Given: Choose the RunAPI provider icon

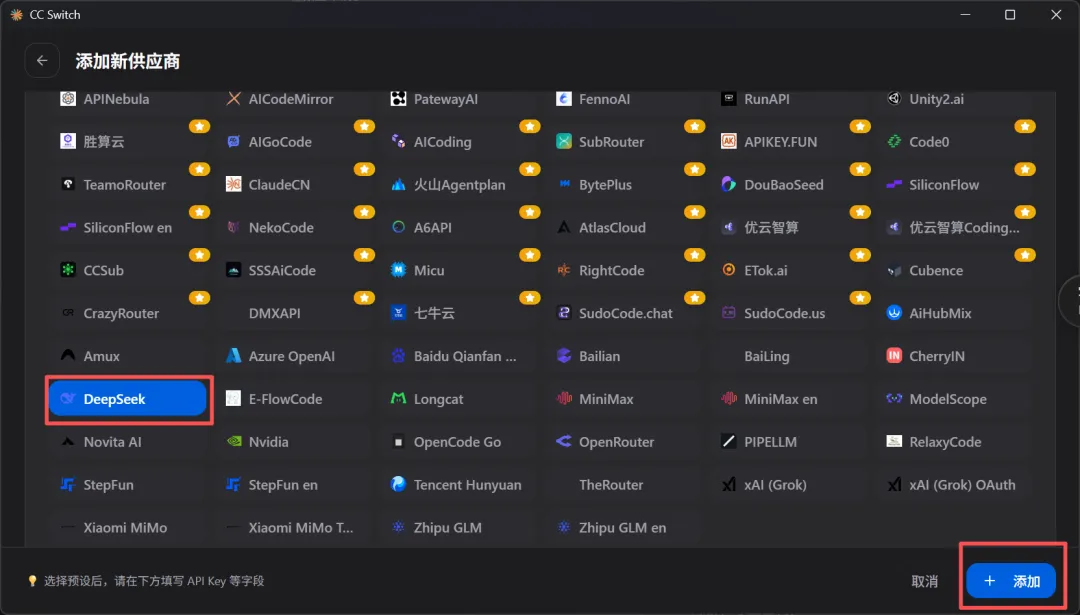Looking at the screenshot, I should 729,98.
